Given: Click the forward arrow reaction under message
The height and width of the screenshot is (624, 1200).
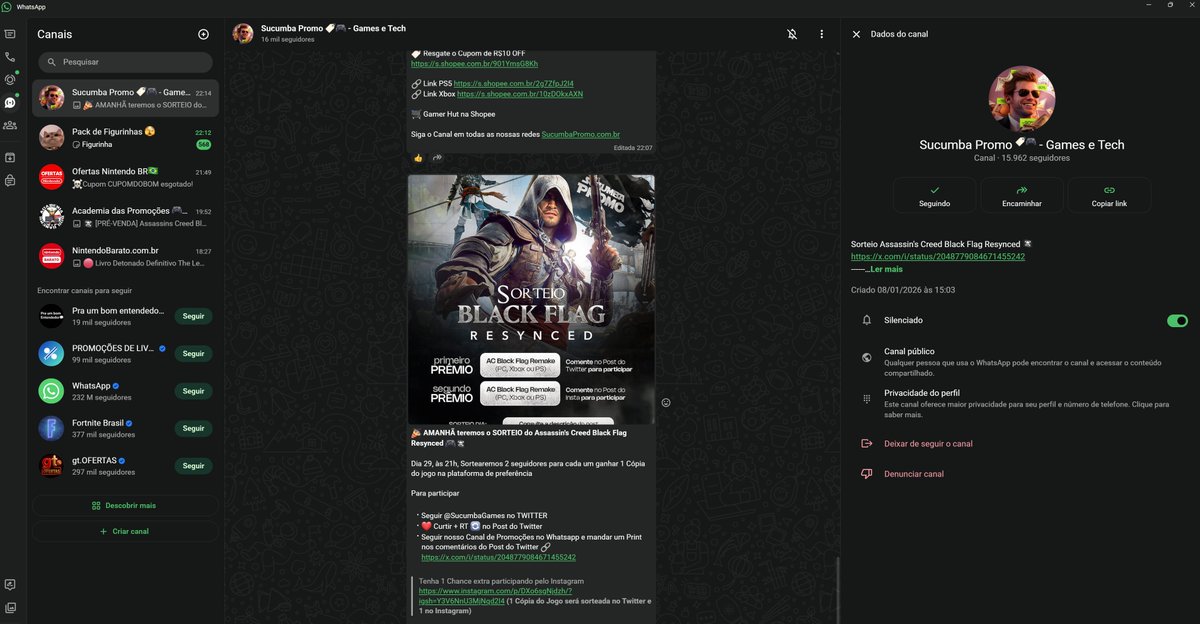Looking at the screenshot, I should point(437,158).
